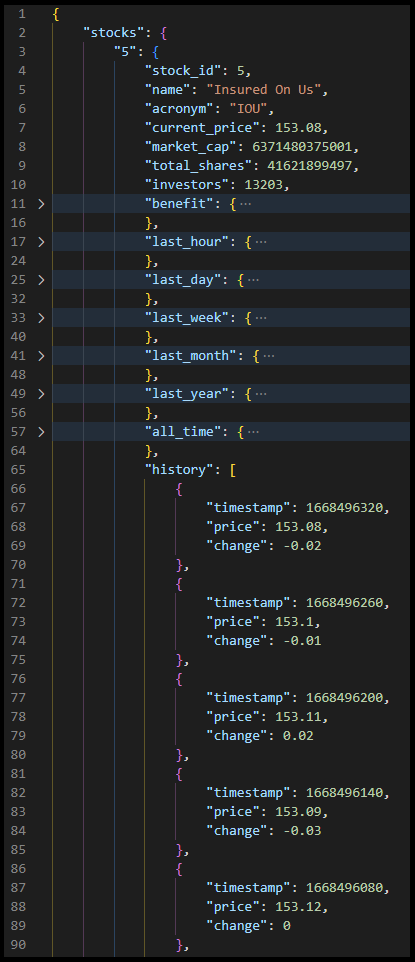Click the timestamp value 1668496140

(x=343, y=793)
